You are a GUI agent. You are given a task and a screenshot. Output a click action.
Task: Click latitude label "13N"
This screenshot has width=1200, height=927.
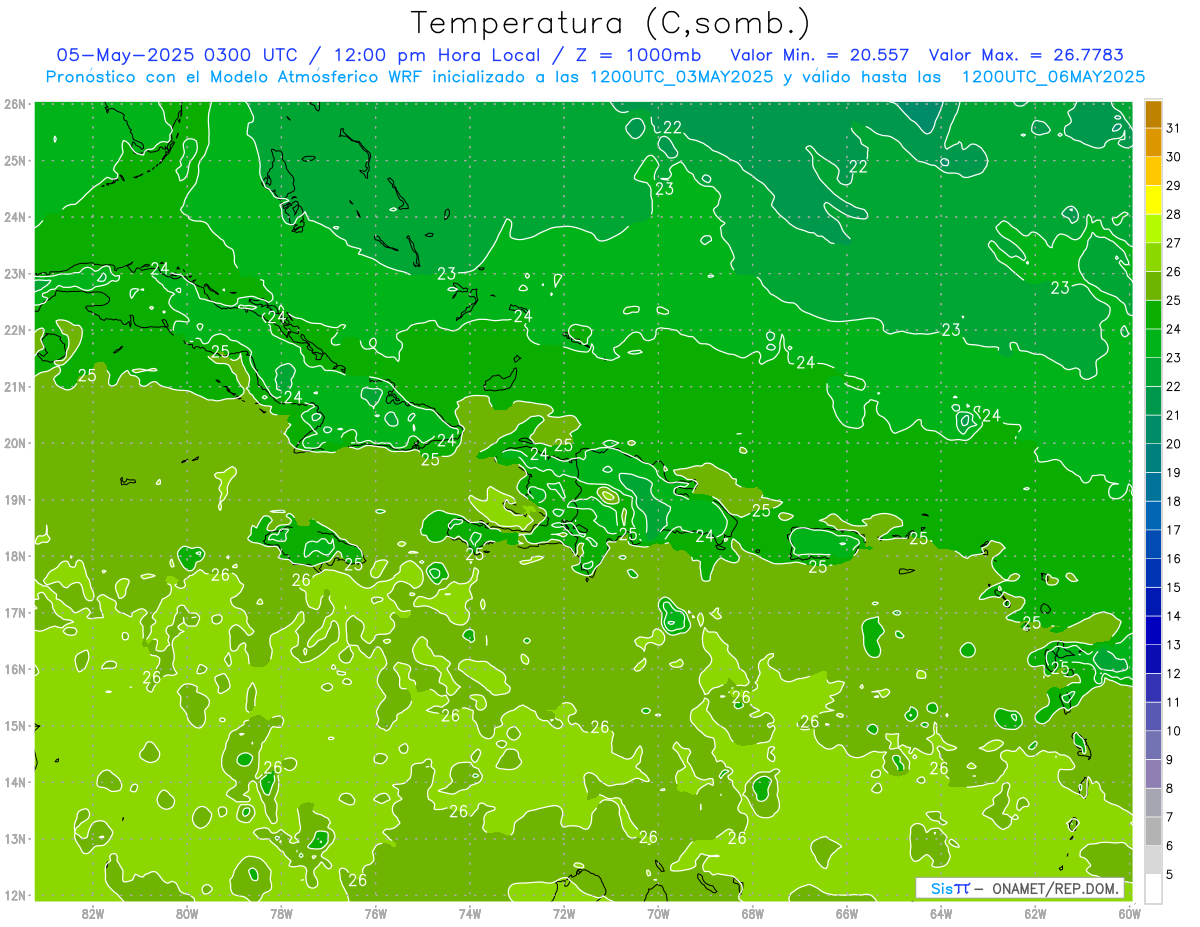point(15,838)
